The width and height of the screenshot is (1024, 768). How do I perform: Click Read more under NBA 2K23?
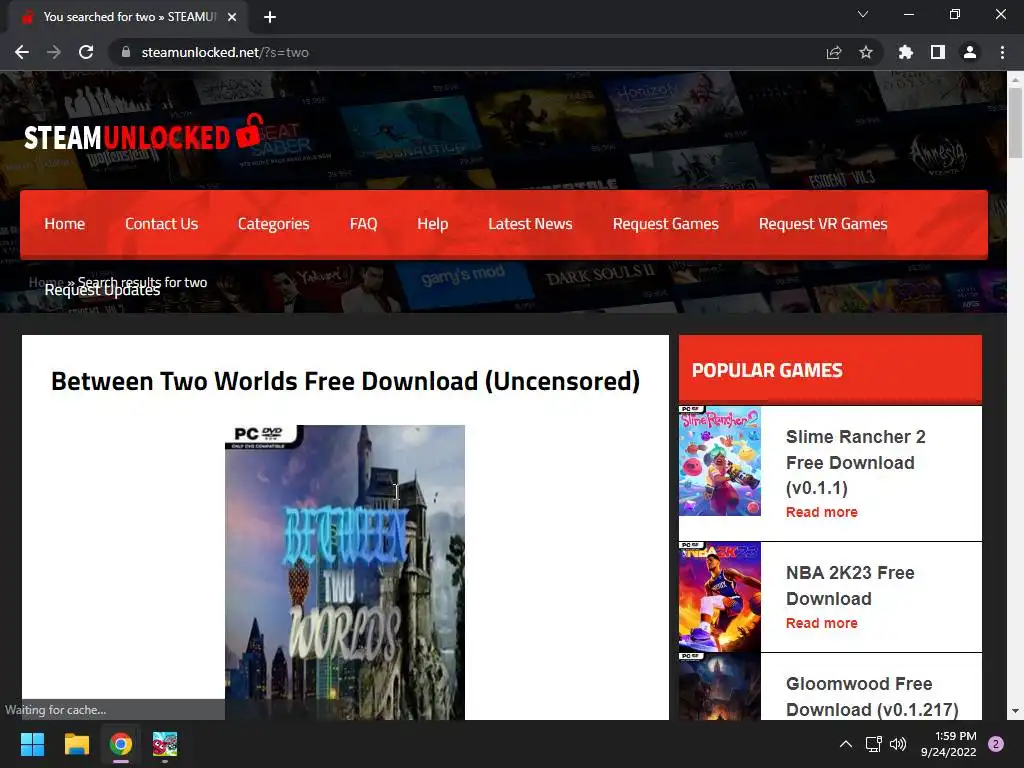pos(822,624)
